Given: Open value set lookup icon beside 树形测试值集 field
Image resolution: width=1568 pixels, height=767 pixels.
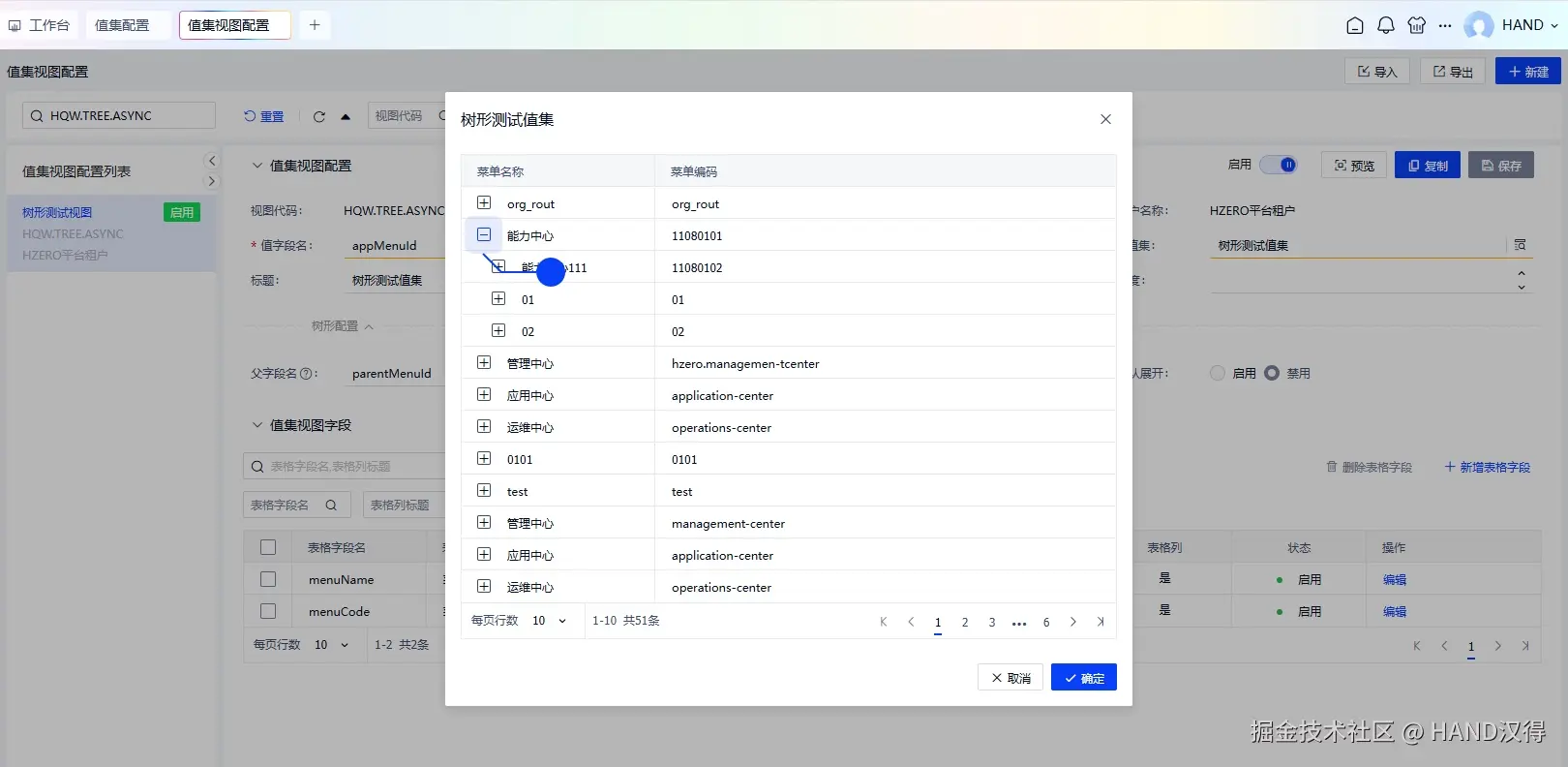Looking at the screenshot, I should pyautogui.click(x=1520, y=245).
